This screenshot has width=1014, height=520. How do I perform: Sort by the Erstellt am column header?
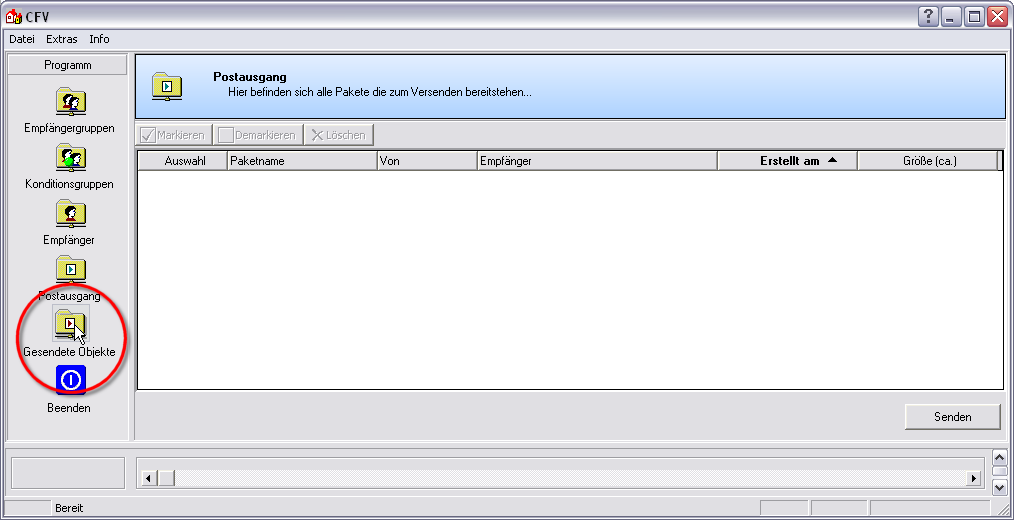coord(788,161)
